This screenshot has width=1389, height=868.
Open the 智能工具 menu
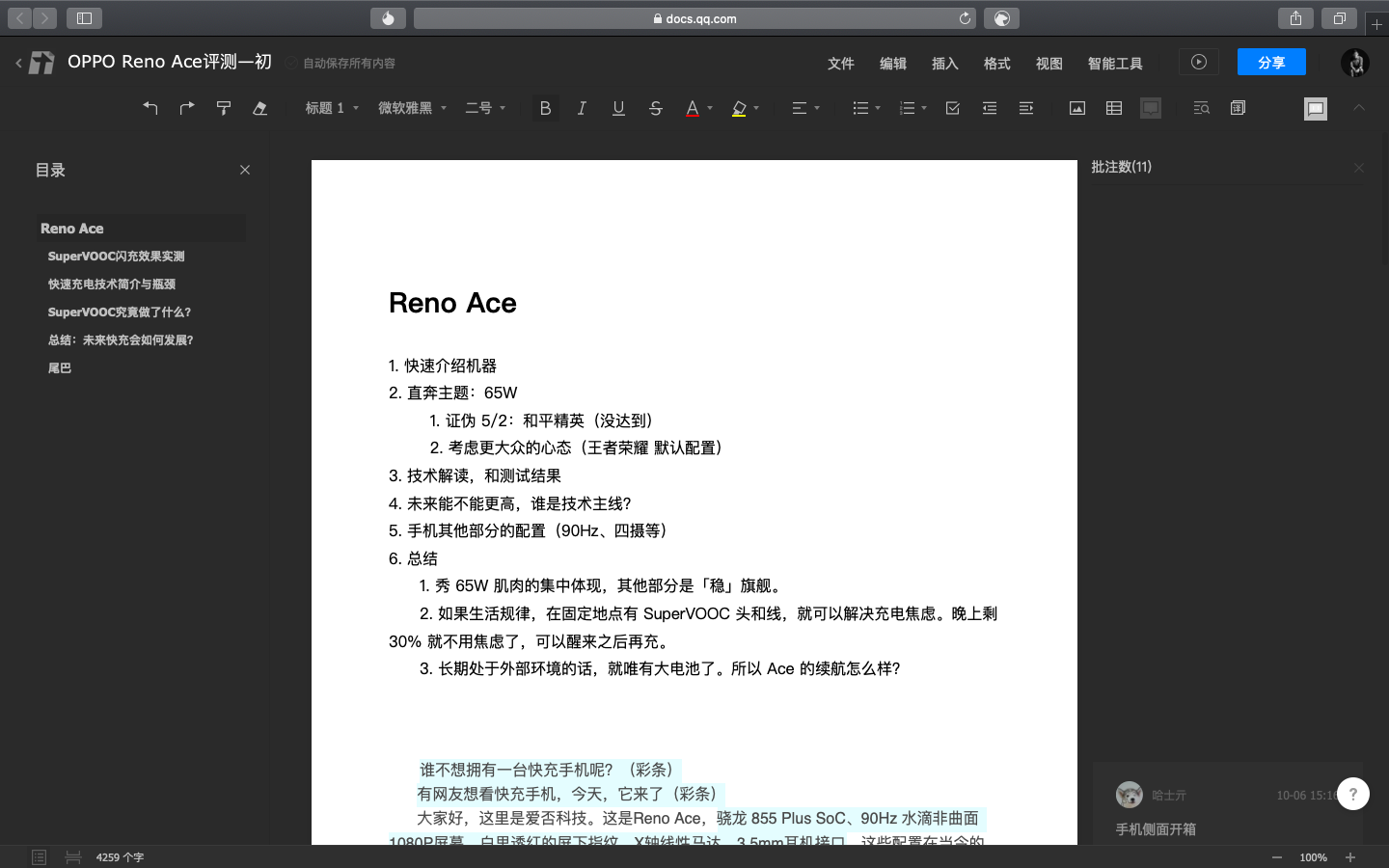(x=1115, y=63)
